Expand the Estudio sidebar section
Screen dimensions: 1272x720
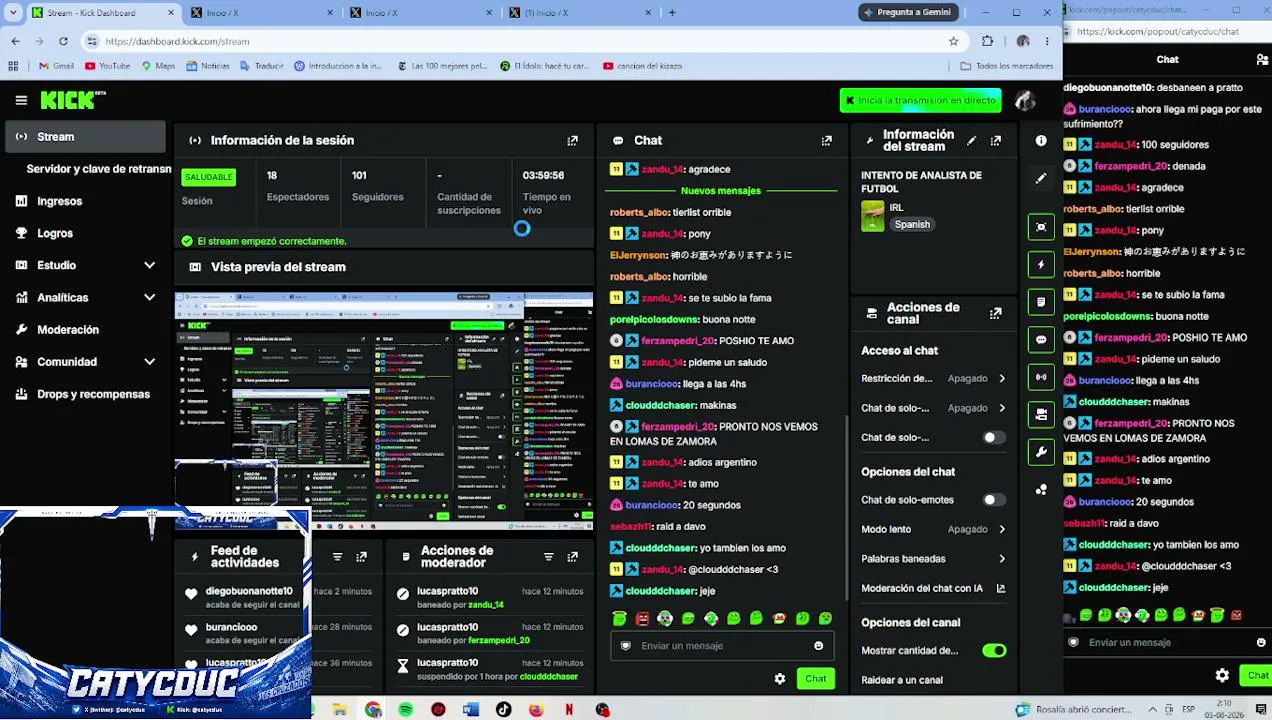pyautogui.click(x=149, y=265)
